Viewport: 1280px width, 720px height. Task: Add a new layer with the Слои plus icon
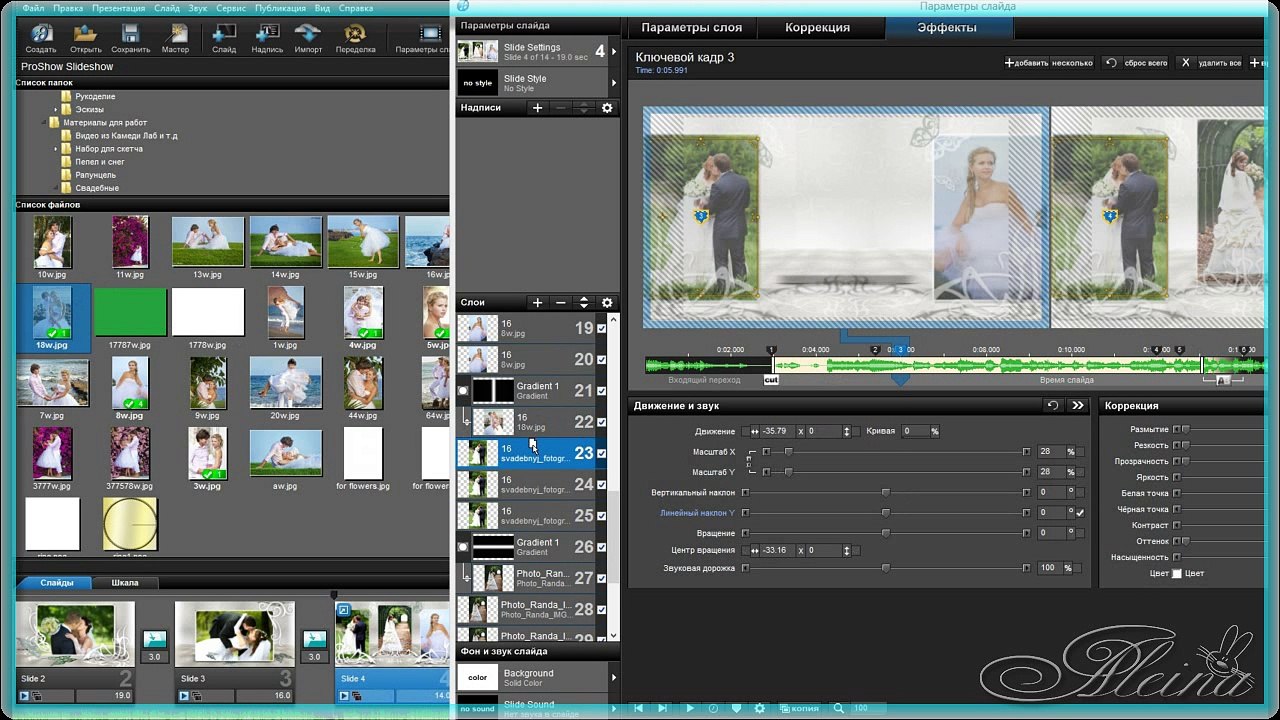point(537,303)
